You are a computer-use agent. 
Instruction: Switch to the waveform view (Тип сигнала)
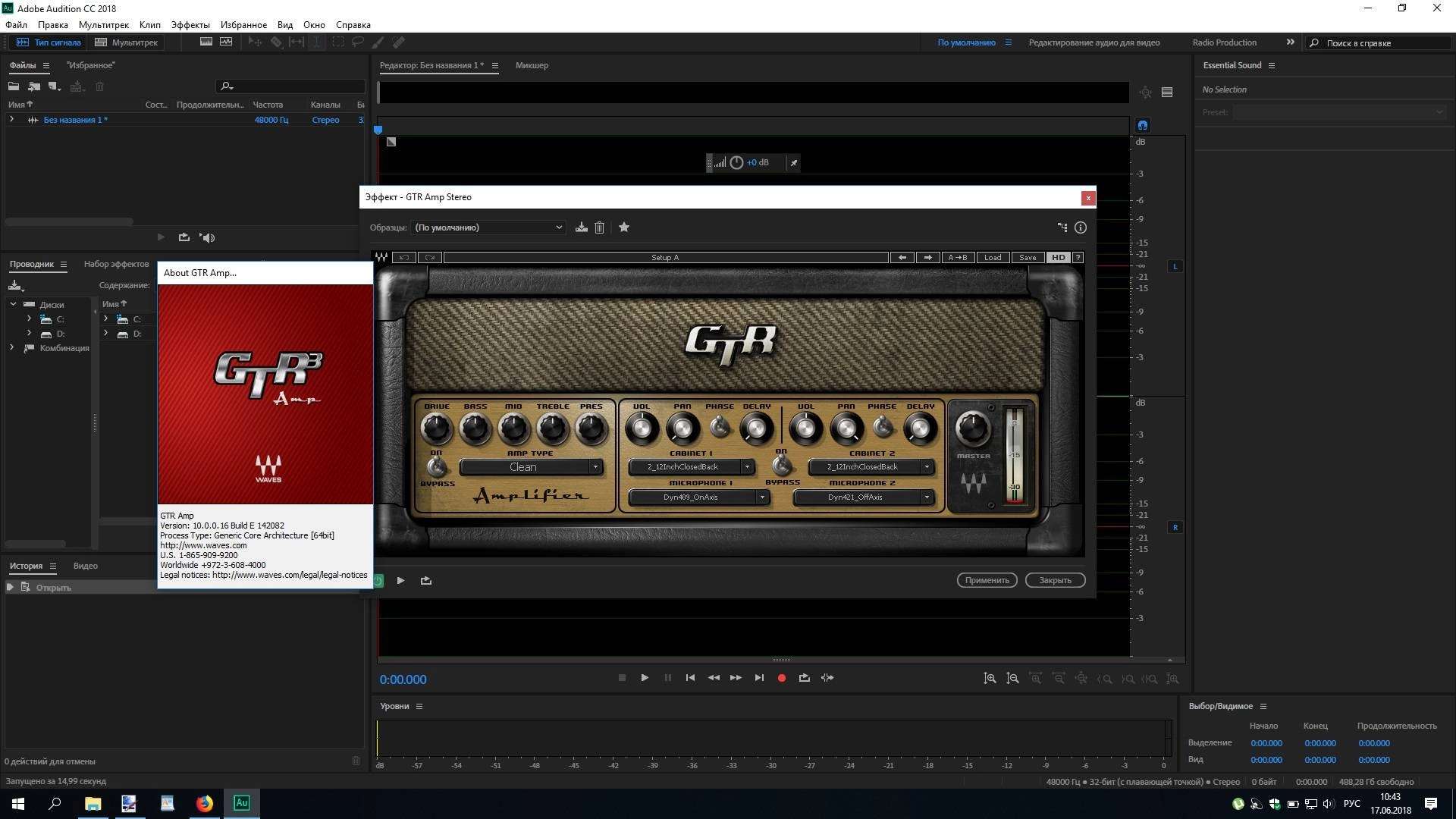click(49, 42)
